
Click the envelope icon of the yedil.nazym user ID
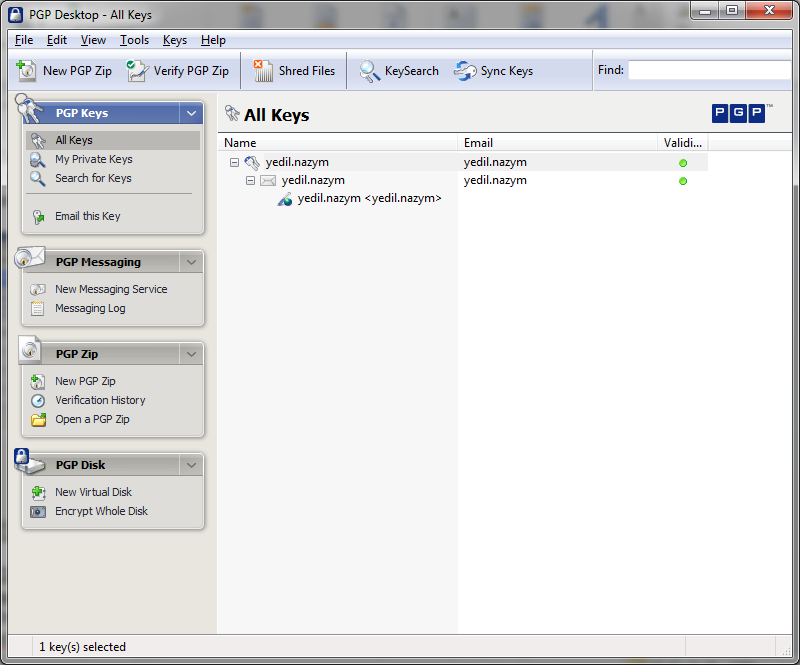coord(268,181)
